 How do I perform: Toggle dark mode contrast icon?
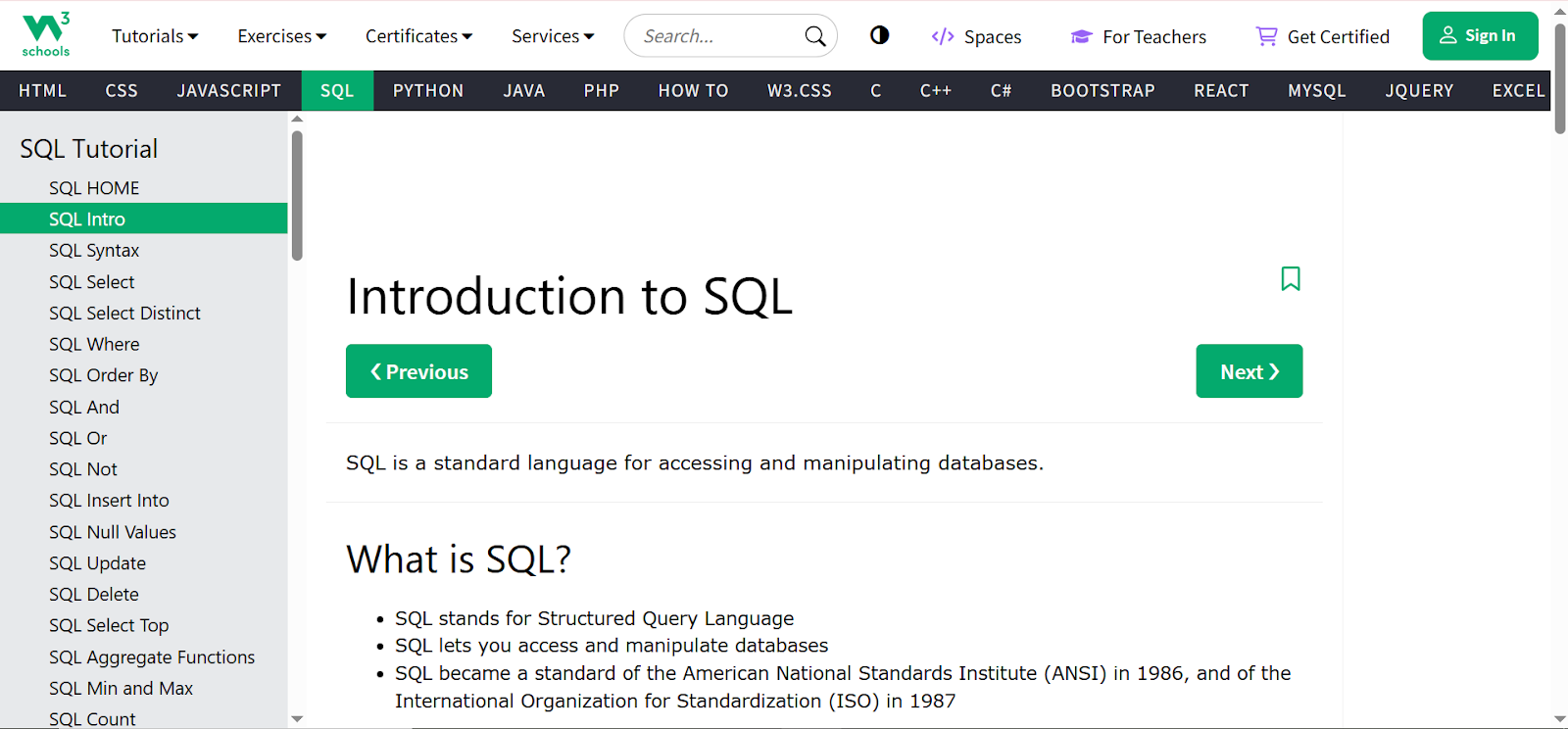pos(879,35)
